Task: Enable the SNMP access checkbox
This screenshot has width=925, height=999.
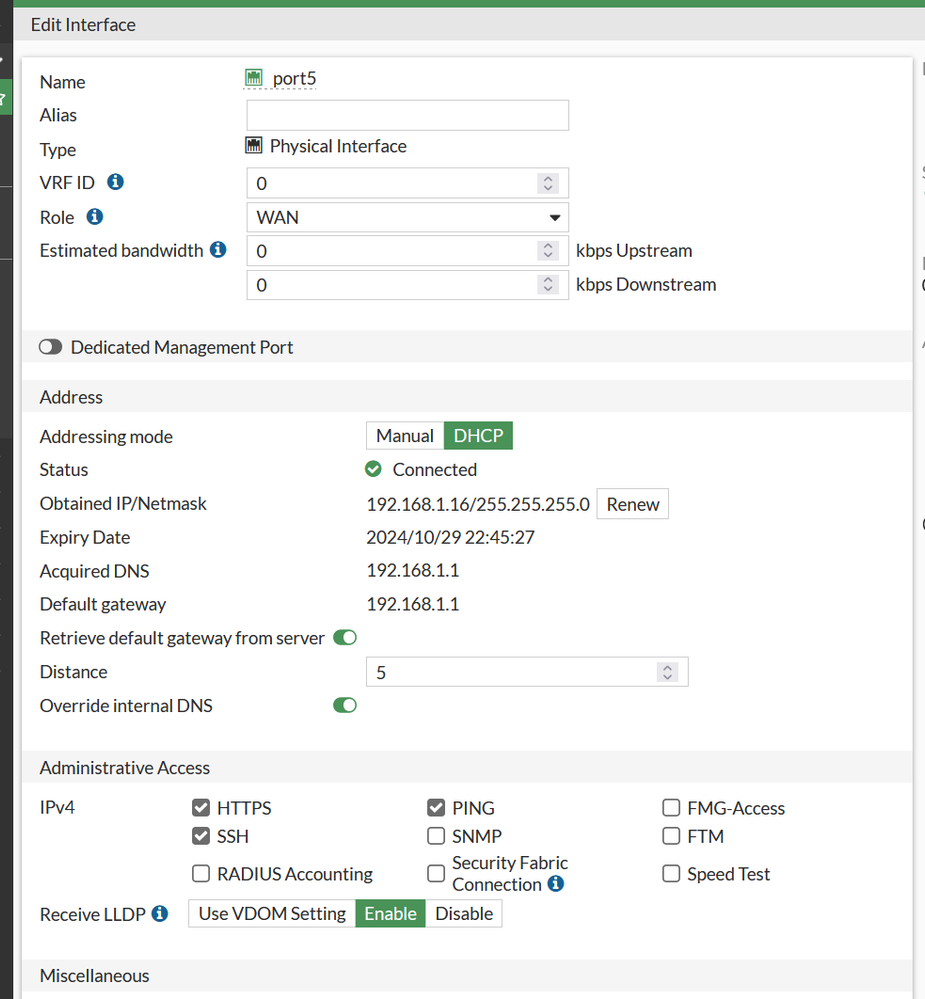Action: (436, 836)
